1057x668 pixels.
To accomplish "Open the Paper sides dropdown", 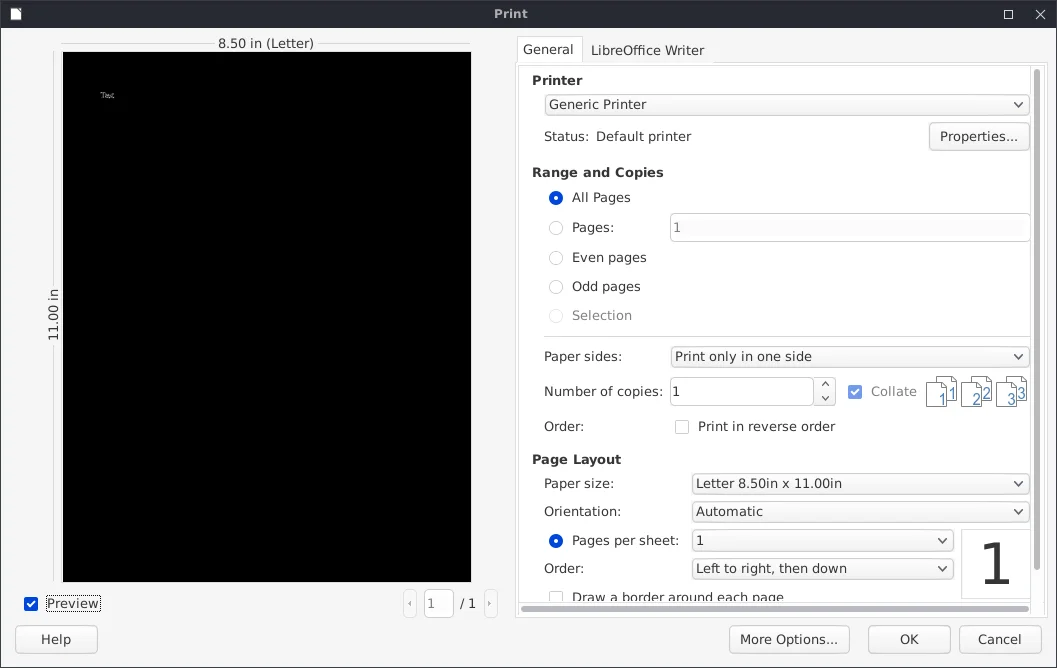I will 849,357.
